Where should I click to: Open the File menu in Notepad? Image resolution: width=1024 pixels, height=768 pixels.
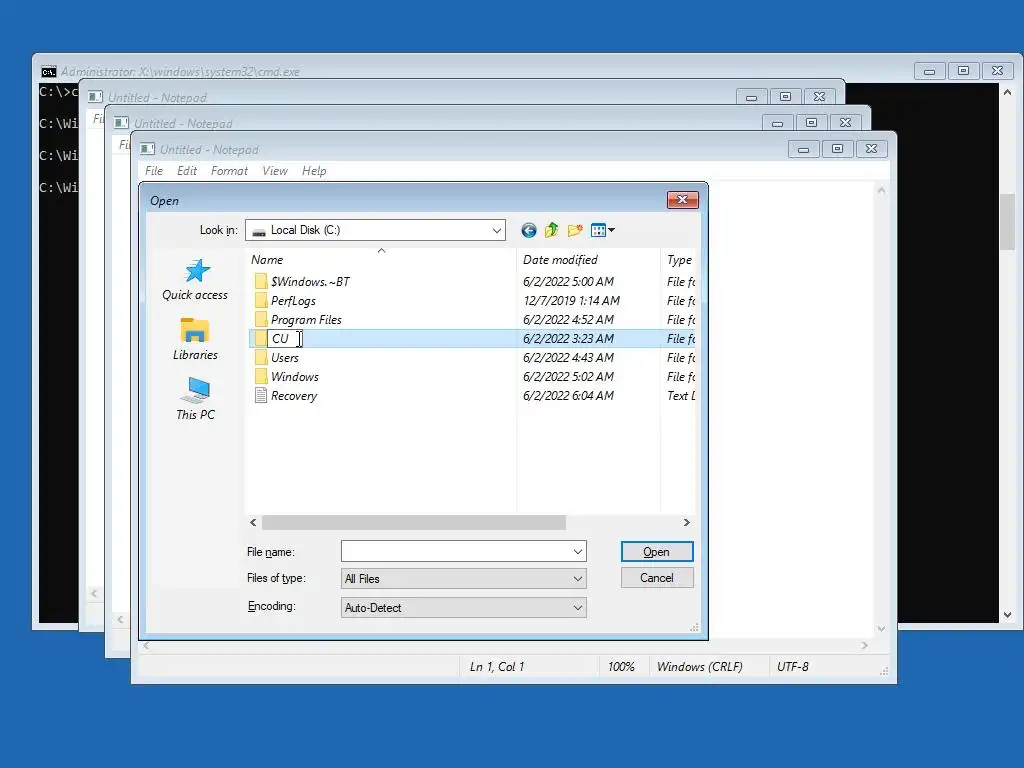coord(154,171)
